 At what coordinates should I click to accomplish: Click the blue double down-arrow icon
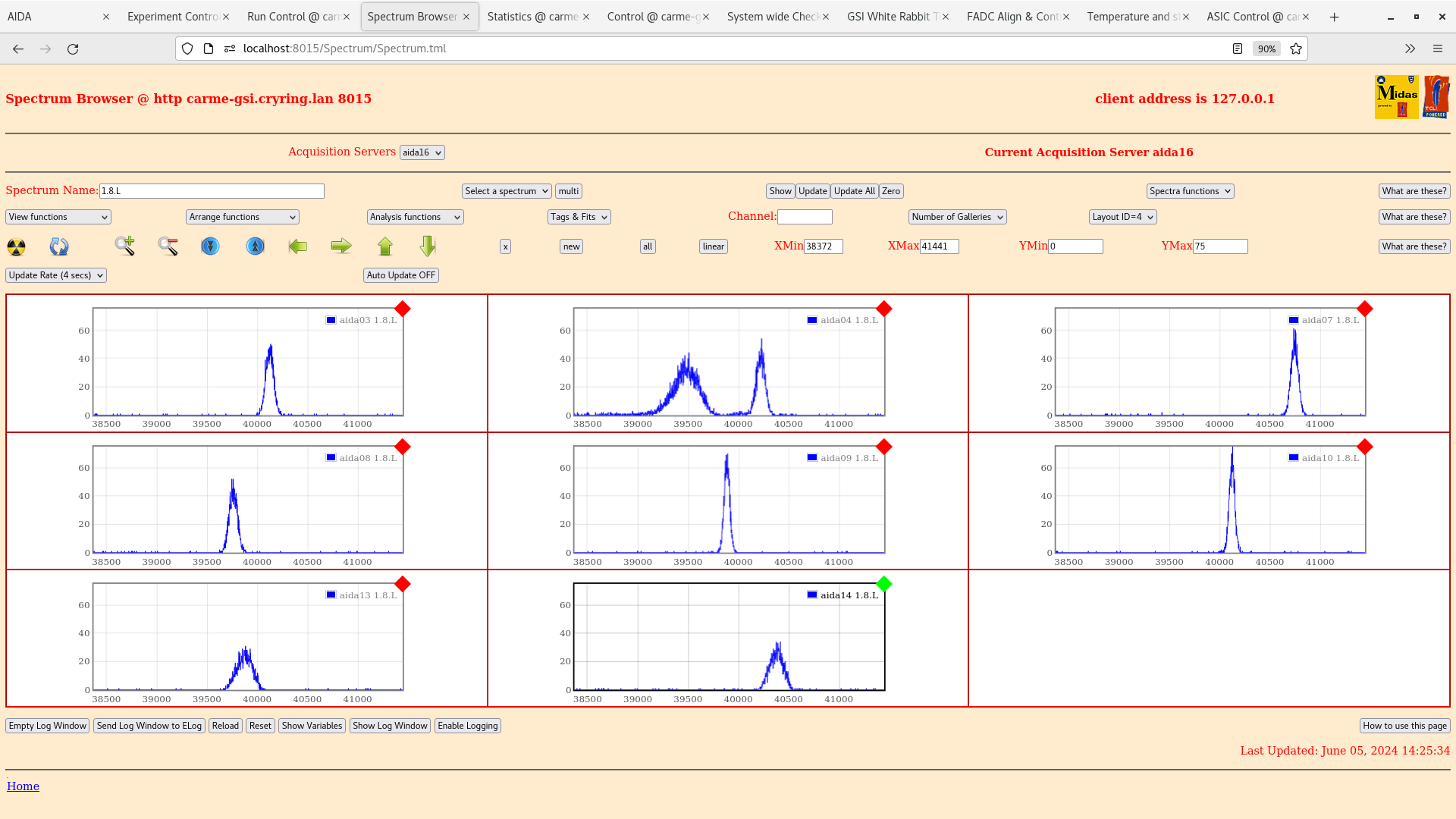(210, 246)
